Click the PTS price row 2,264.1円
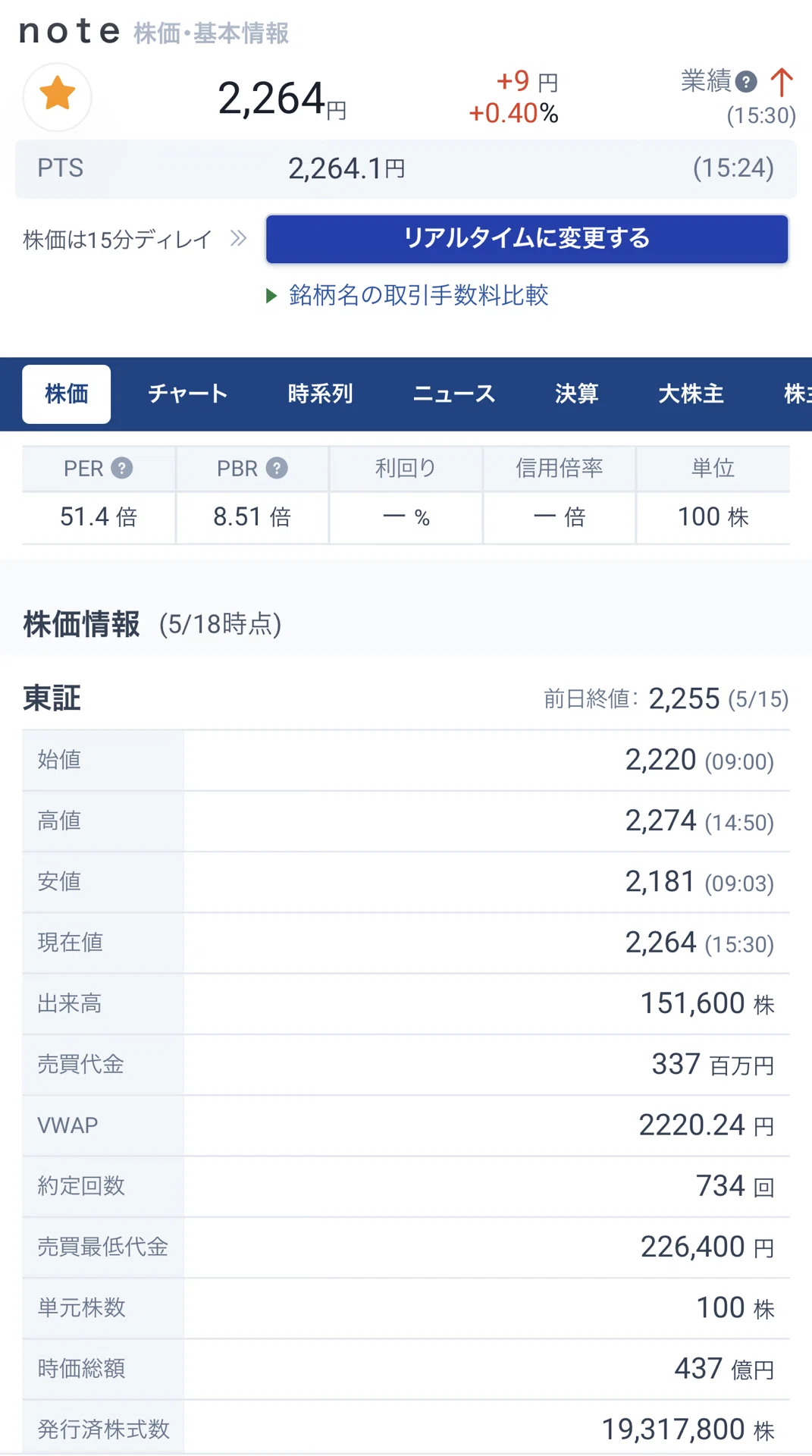812x1456 pixels. coord(406,168)
